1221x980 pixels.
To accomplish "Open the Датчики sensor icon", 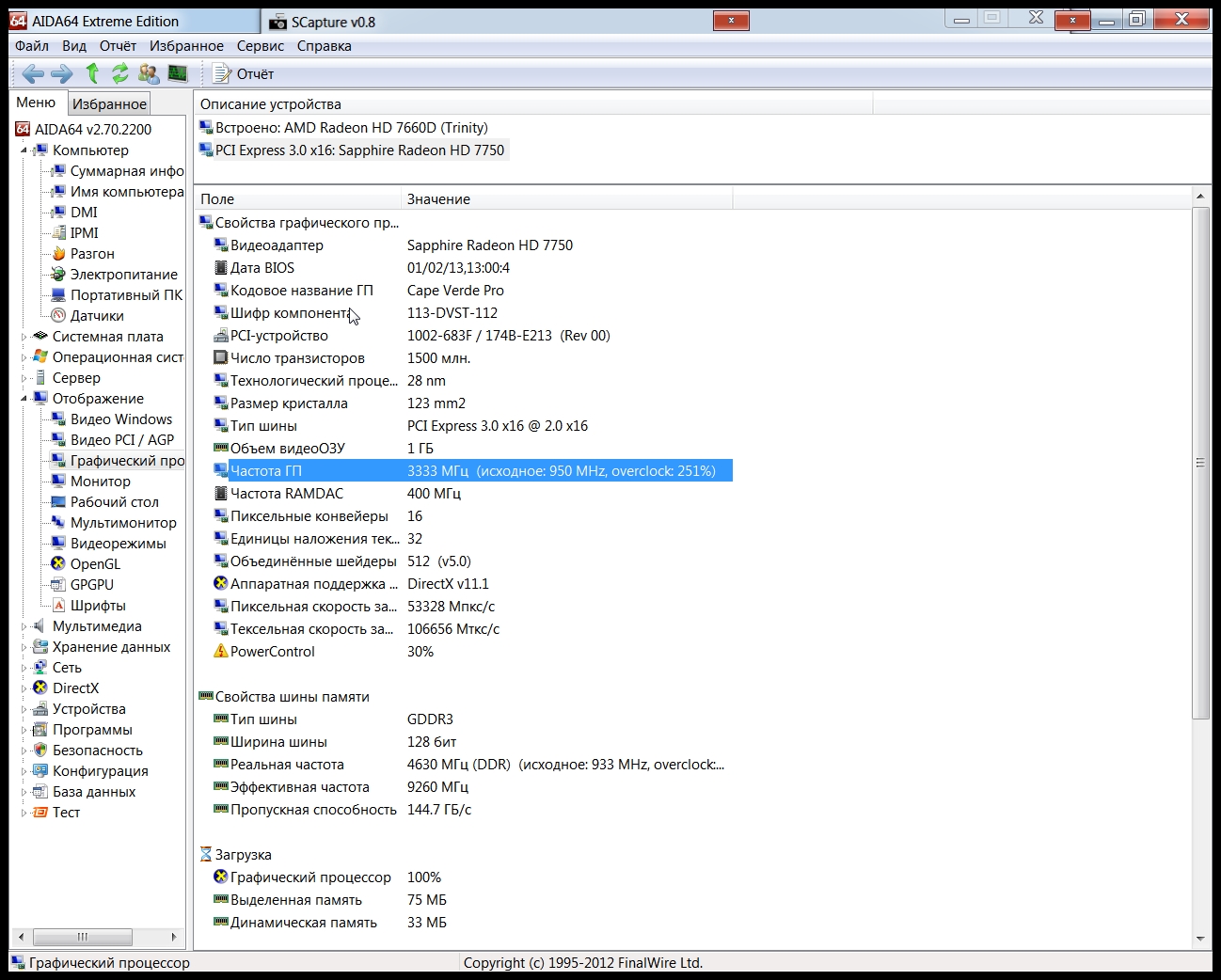I will click(x=58, y=315).
